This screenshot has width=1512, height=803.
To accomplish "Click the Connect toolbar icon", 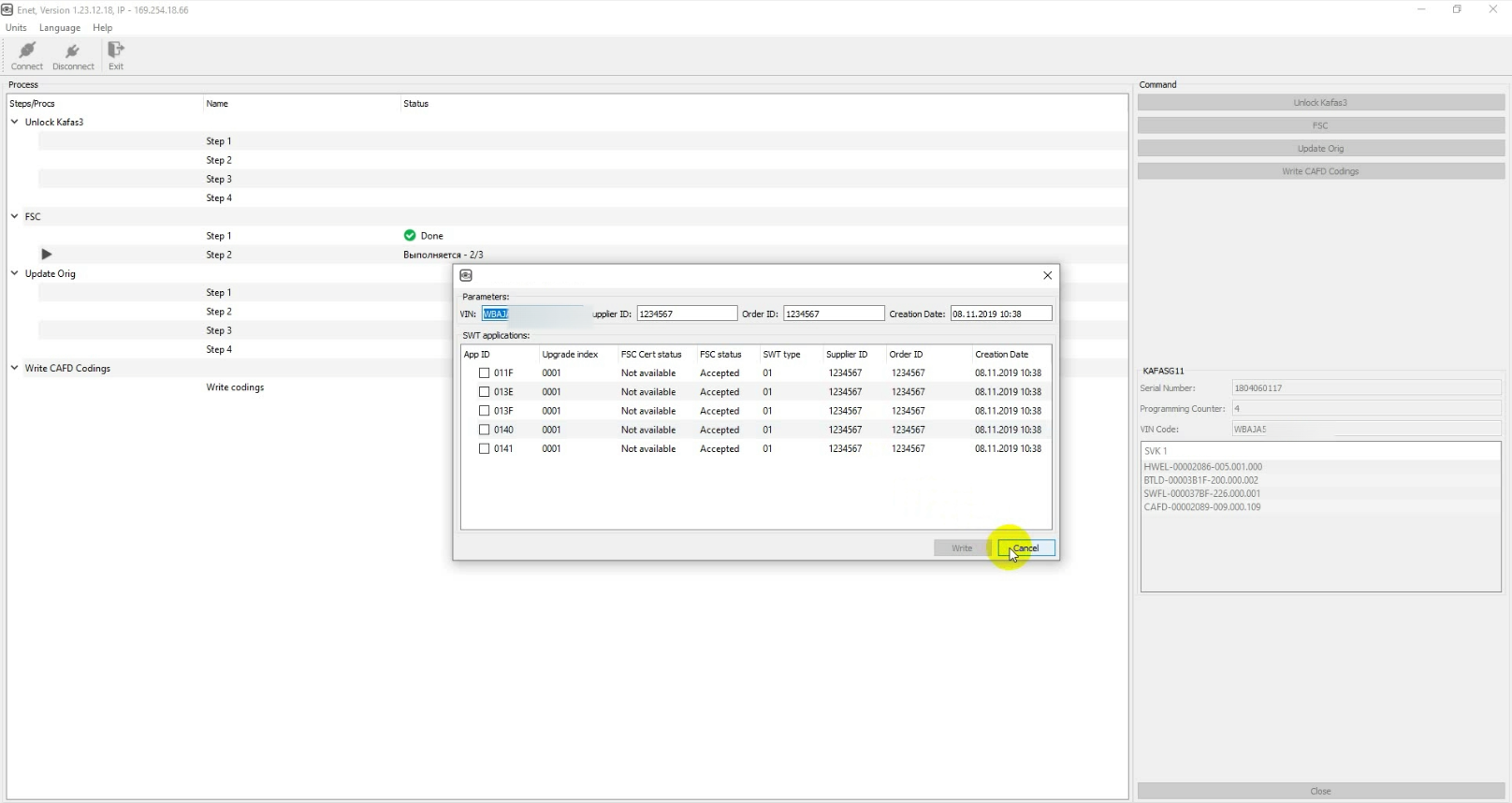I will coord(27,56).
